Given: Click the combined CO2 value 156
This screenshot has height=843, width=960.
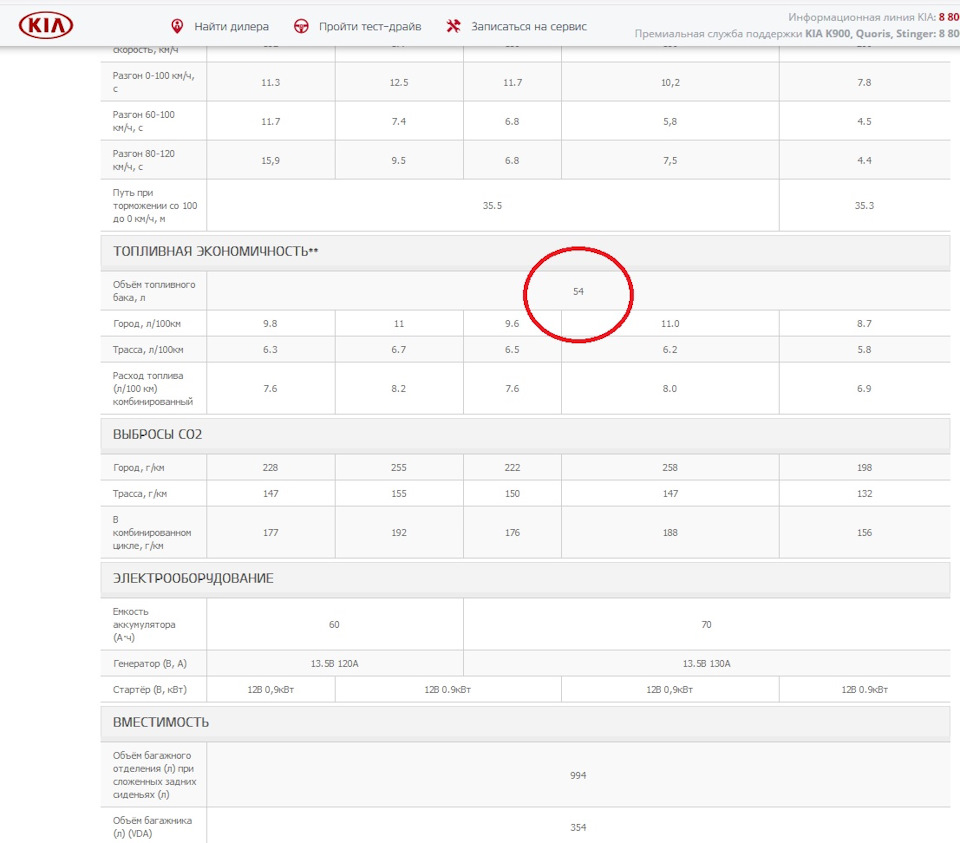Looking at the screenshot, I should click(x=864, y=533).
